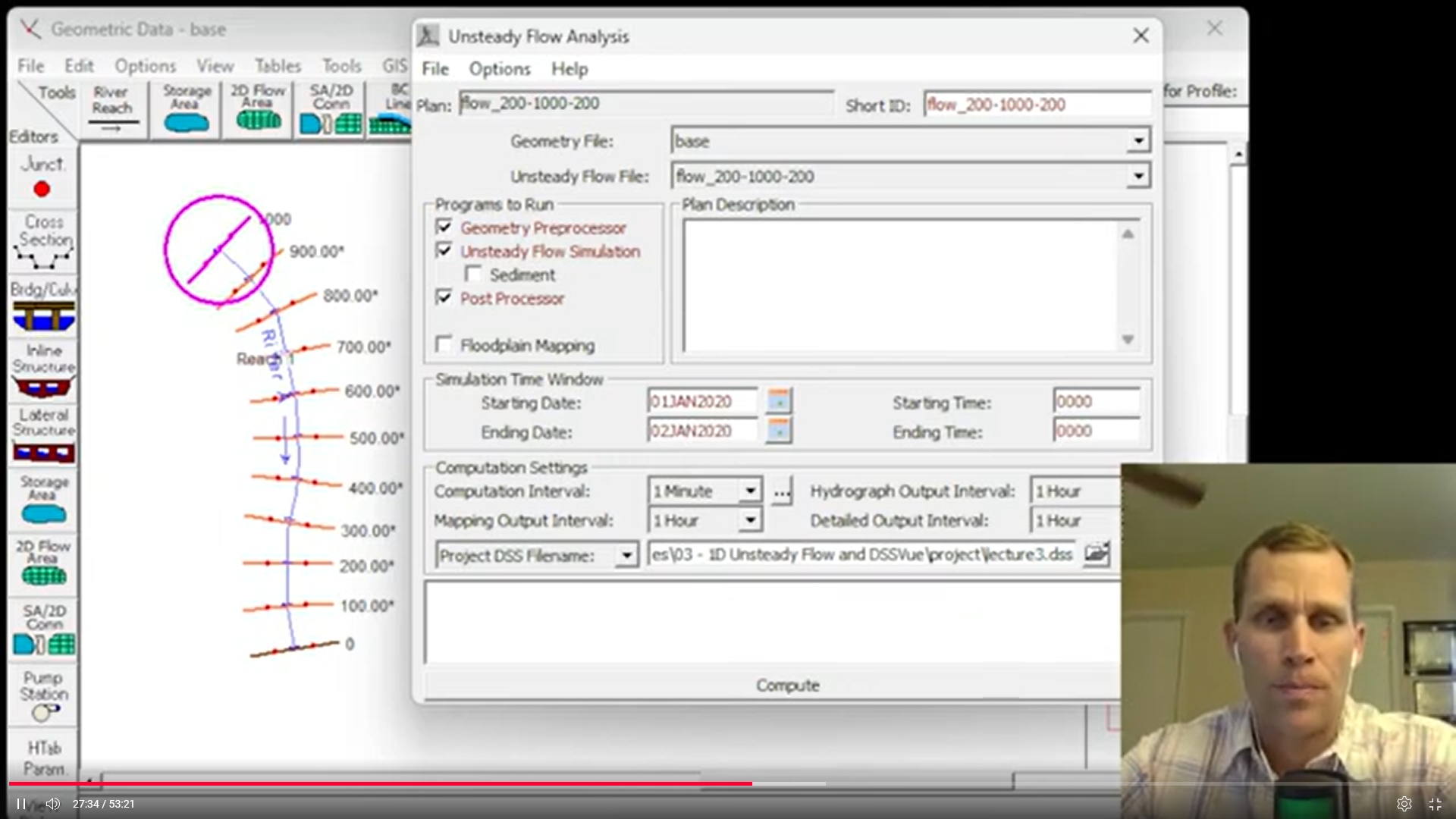Open Options menu in Unsteady Flow Analysis
The image size is (1456, 819).
499,69
